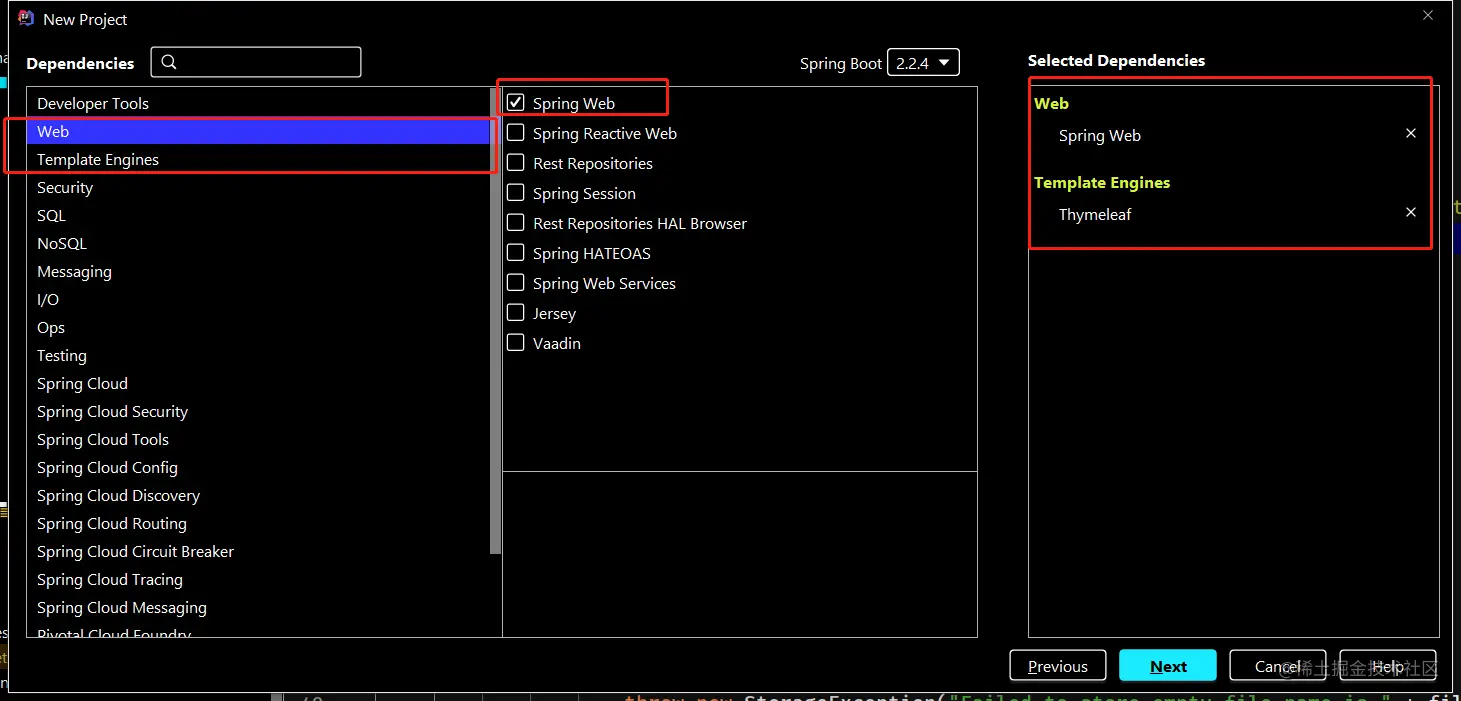Viewport: 1461px width, 701px height.
Task: Select the NoSQL category
Action: tap(258, 243)
